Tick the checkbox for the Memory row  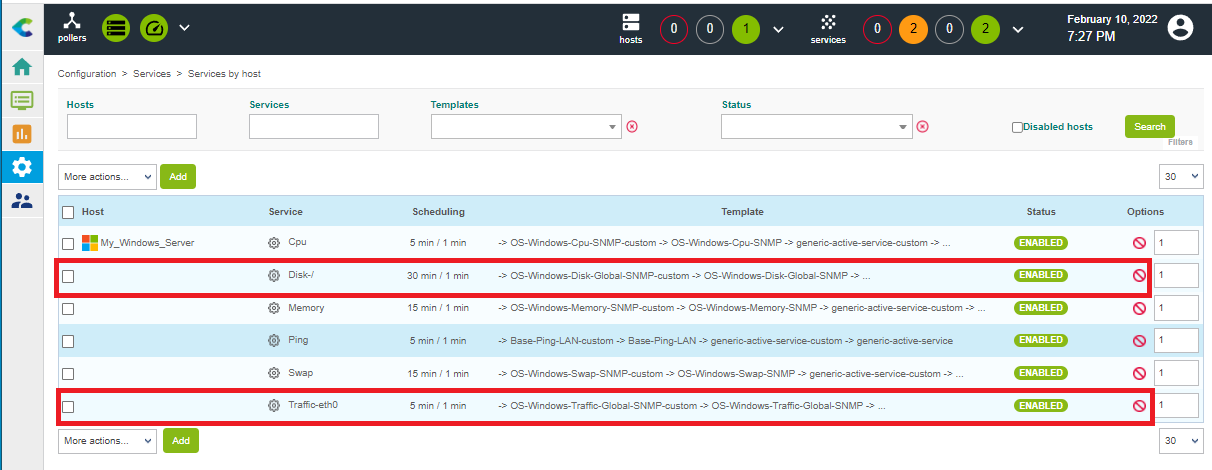68,309
